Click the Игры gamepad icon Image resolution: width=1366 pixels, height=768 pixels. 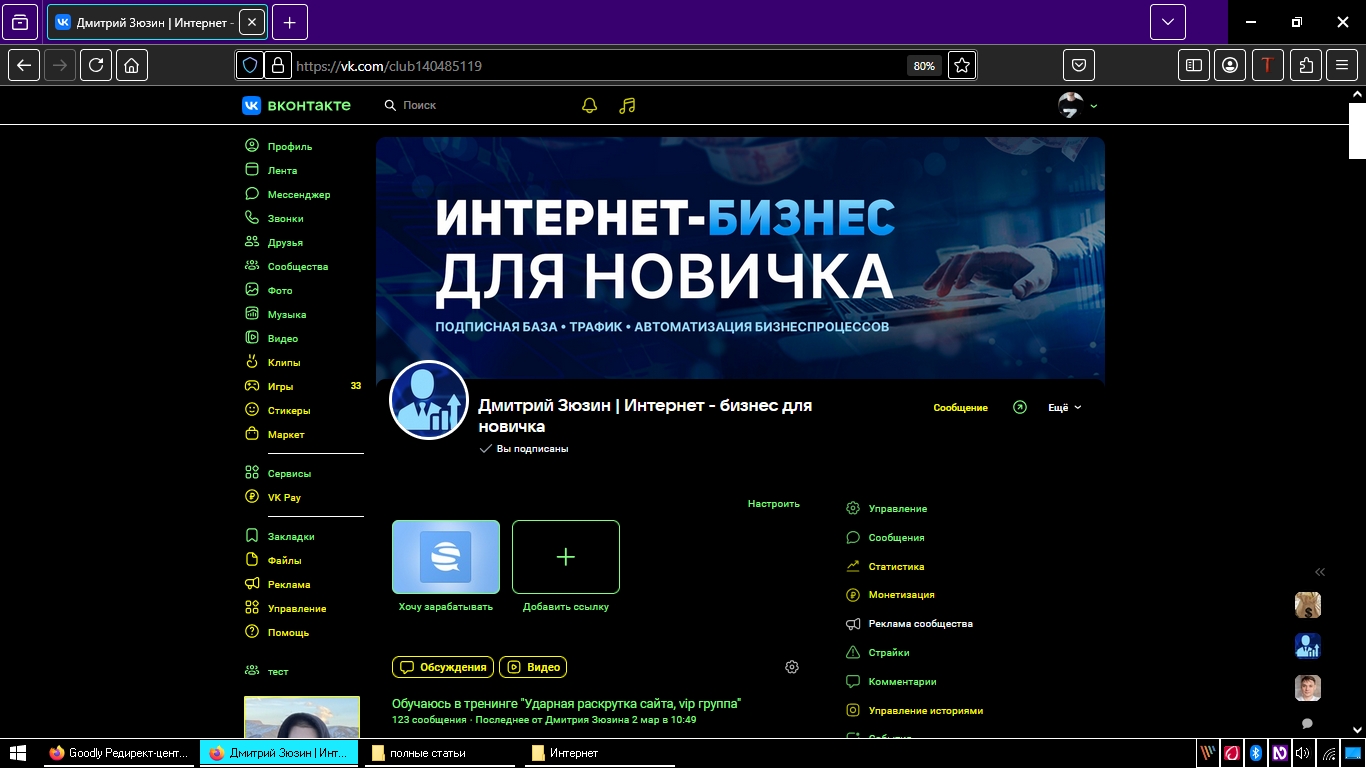coord(252,386)
